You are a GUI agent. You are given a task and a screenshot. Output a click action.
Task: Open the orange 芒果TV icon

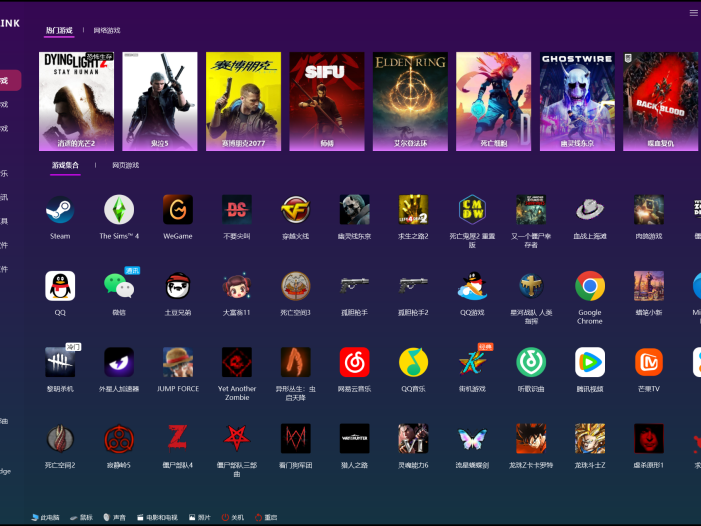[649, 362]
